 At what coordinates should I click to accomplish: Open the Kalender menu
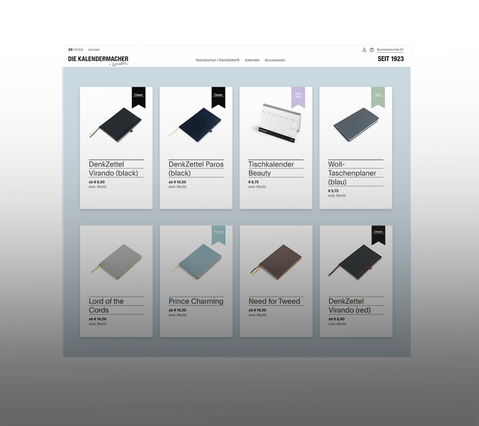click(252, 60)
